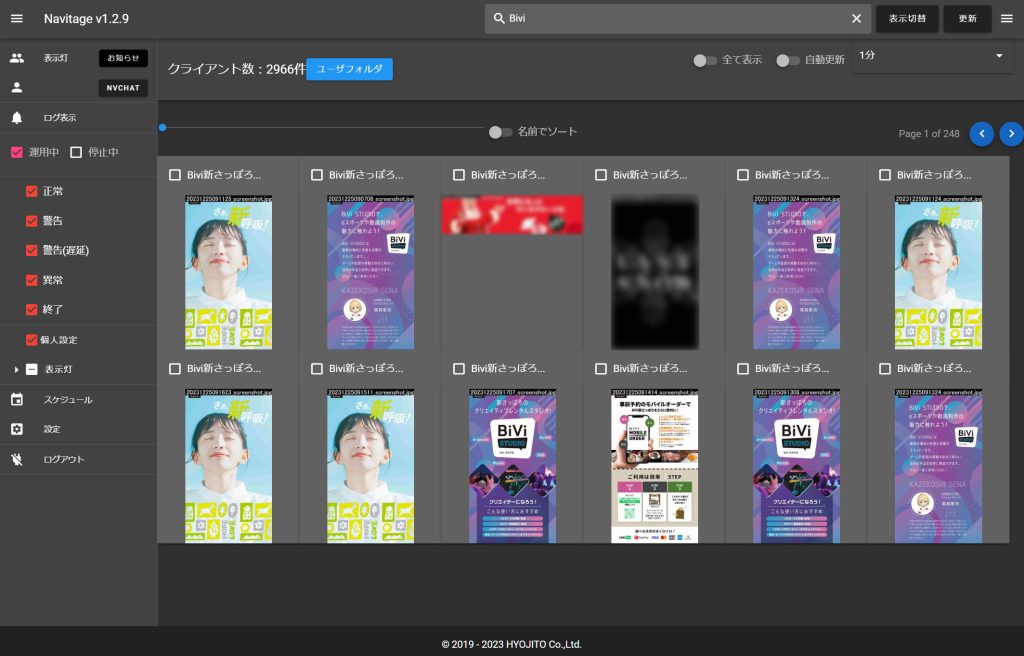1024x656 pixels.
Task: Open the thumbnail stamped 20231225091308
Action: (x=796, y=466)
